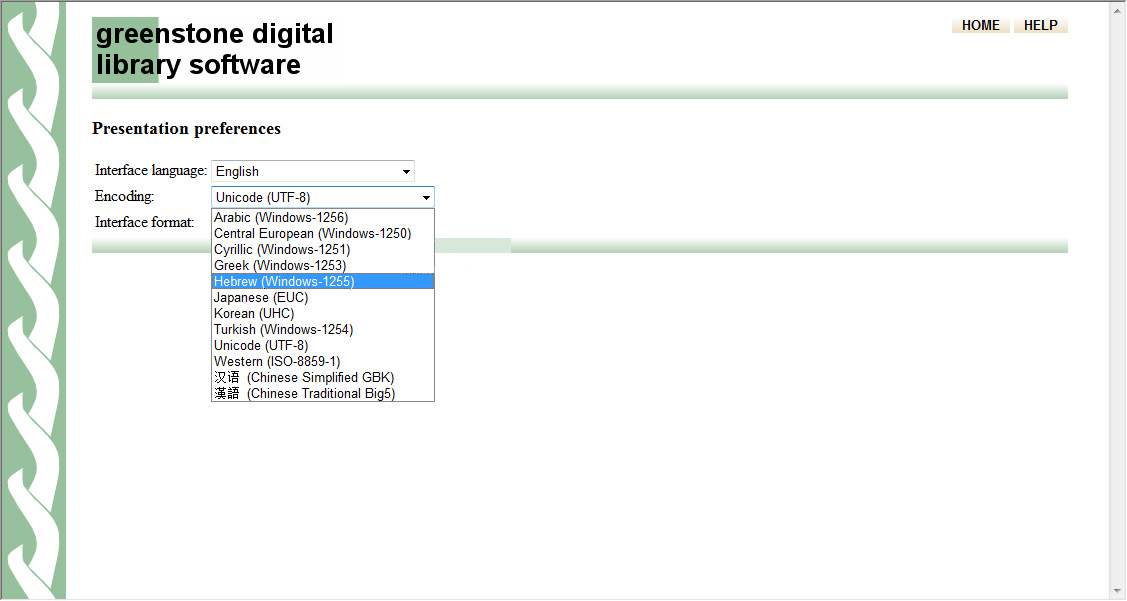Select Chinese Traditional Big5 encoding
The image size is (1127, 601).
323,393
